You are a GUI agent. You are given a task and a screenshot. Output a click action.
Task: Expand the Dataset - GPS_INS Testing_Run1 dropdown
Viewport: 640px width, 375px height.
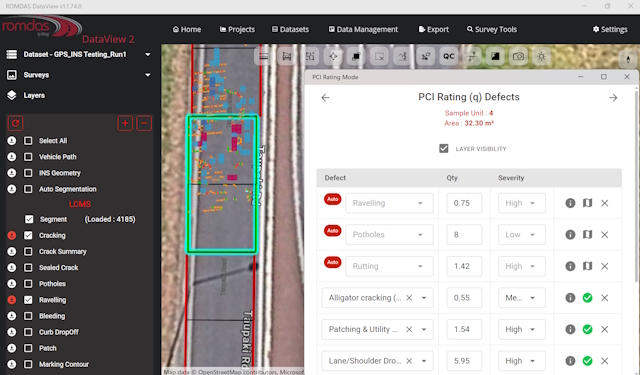[x=148, y=54]
